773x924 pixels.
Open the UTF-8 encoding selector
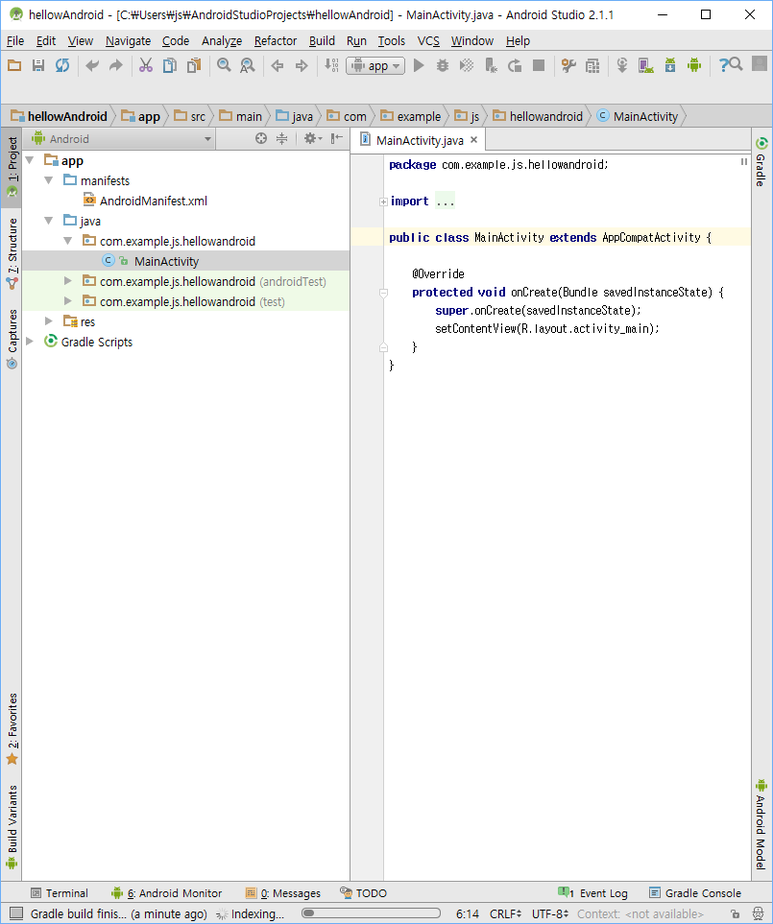pos(550,914)
